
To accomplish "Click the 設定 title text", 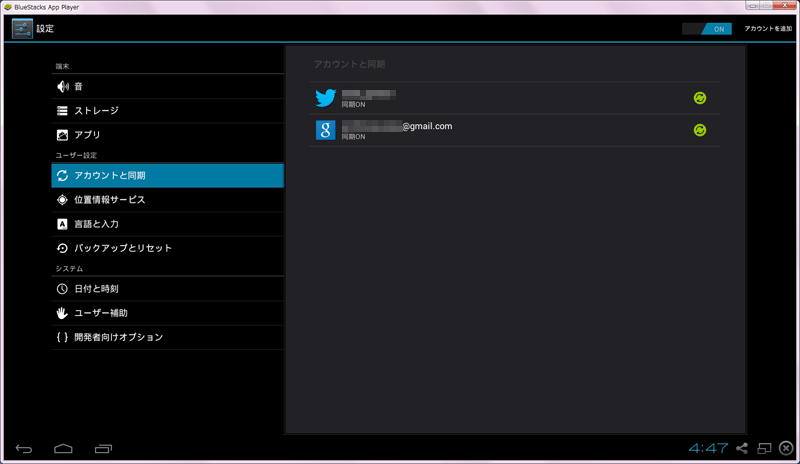I will (x=45, y=29).
